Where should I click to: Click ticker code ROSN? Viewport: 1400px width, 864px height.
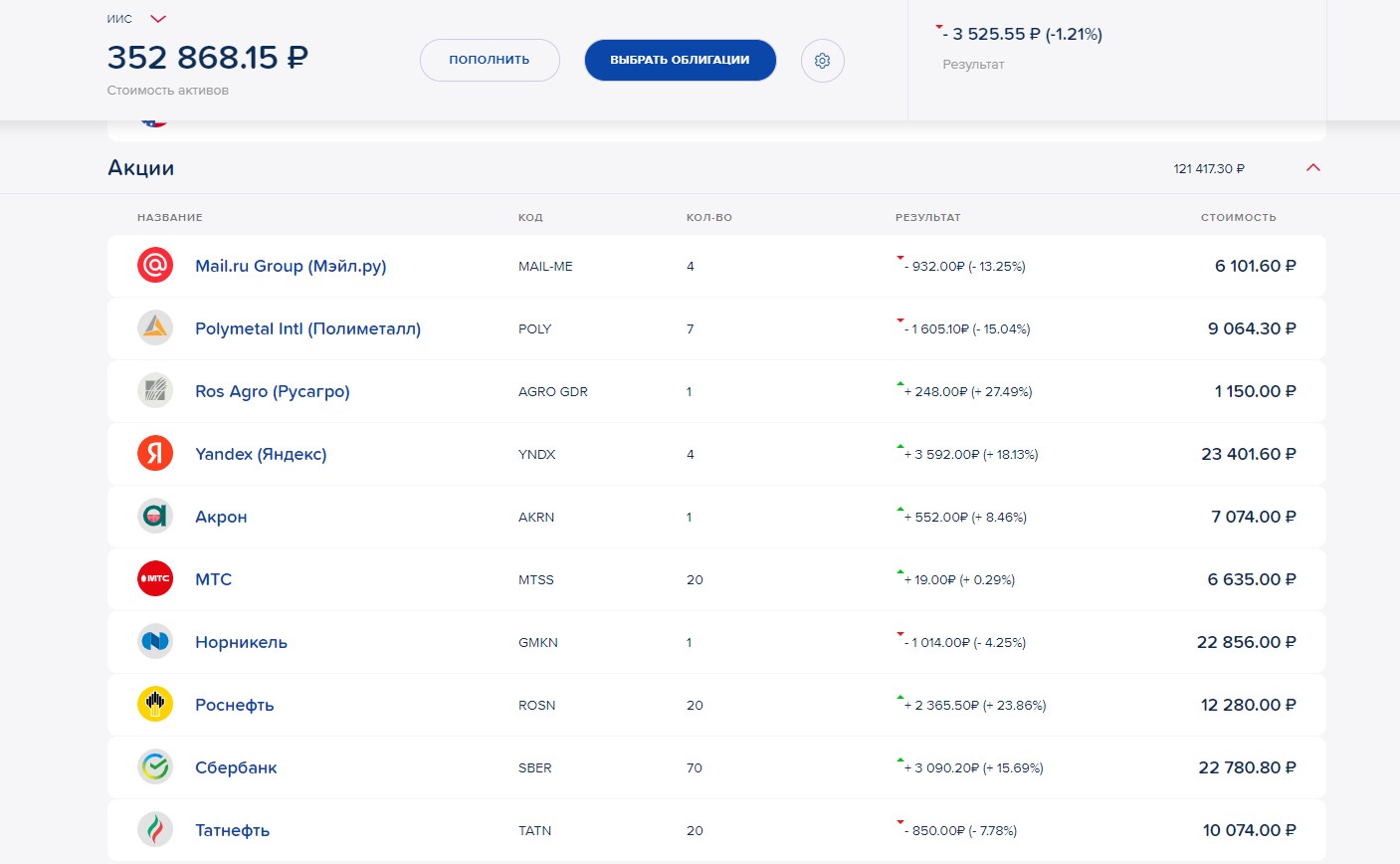[x=537, y=705]
